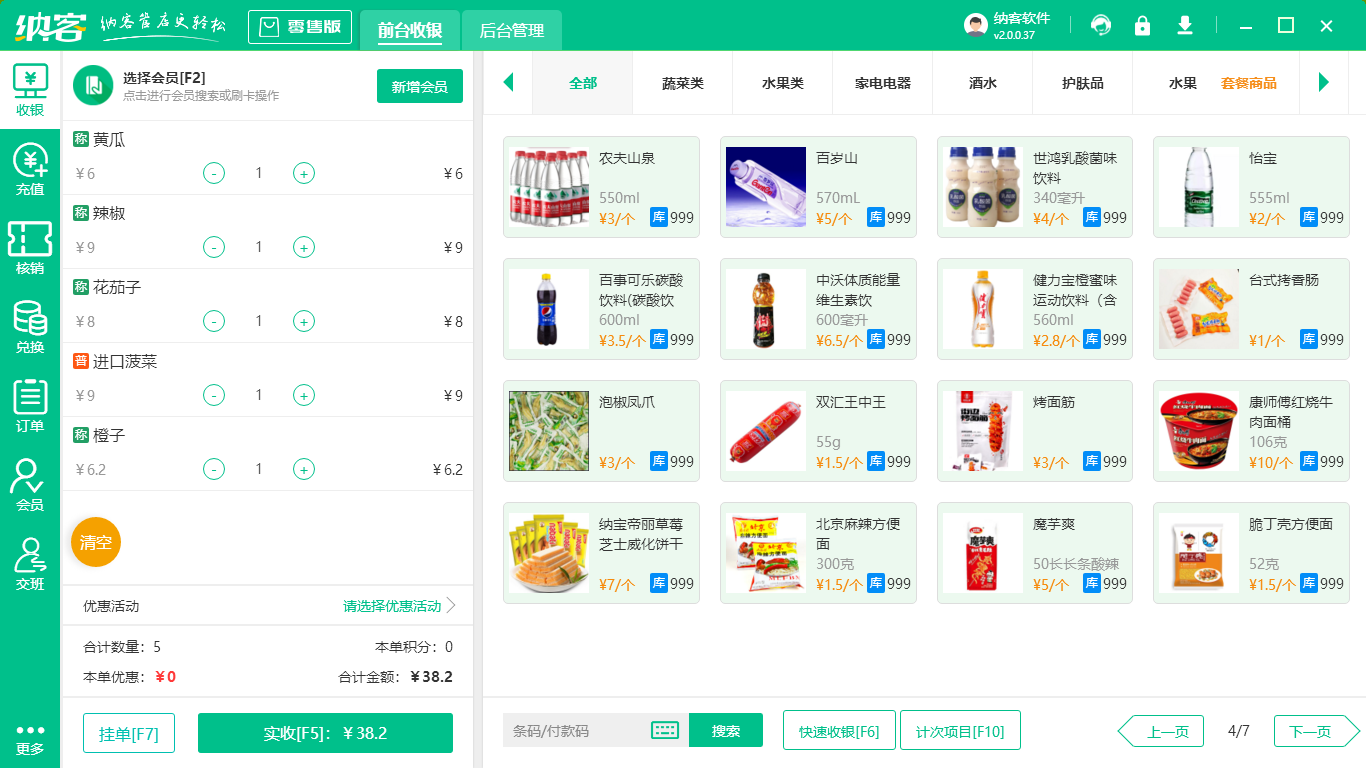Screen dimensions: 1366x768
Task: Select the 水果类 category tab
Action: click(x=783, y=83)
